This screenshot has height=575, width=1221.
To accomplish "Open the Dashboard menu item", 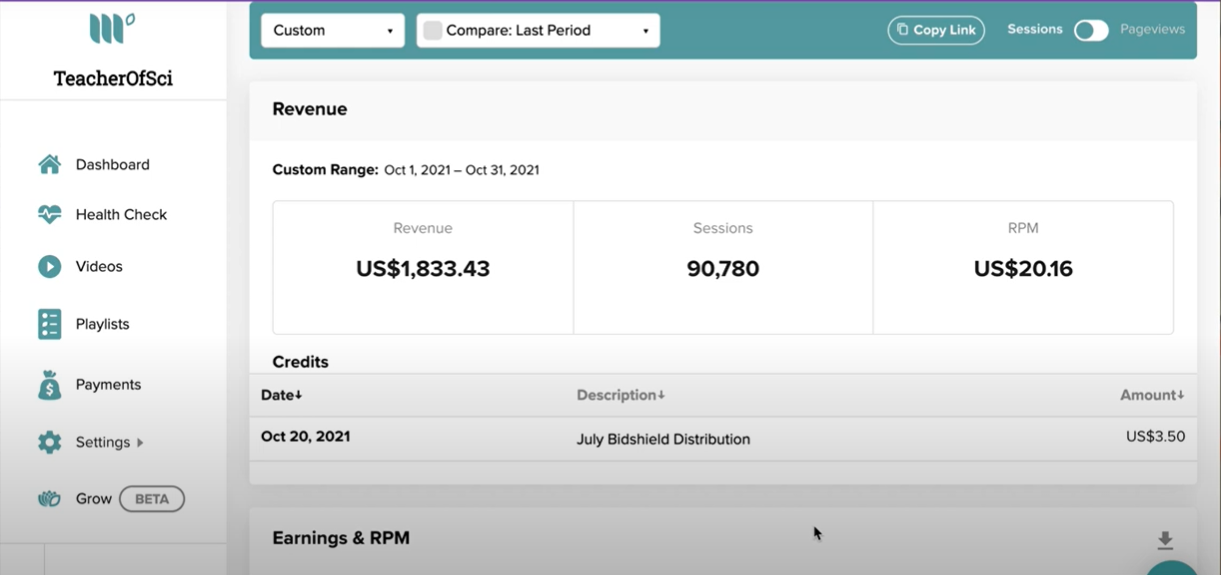I will point(113,165).
